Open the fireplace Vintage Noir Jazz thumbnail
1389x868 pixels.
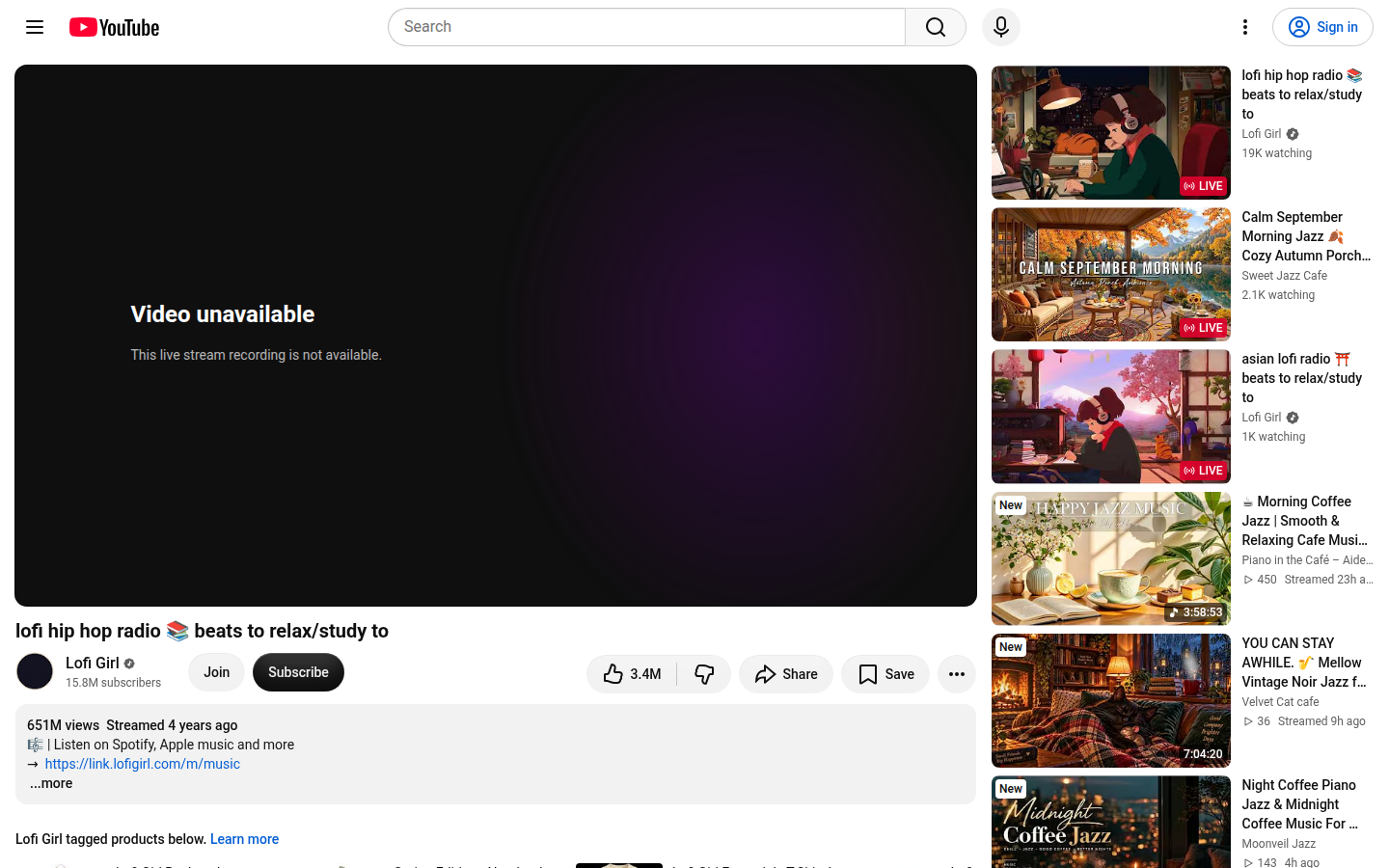(x=1111, y=700)
